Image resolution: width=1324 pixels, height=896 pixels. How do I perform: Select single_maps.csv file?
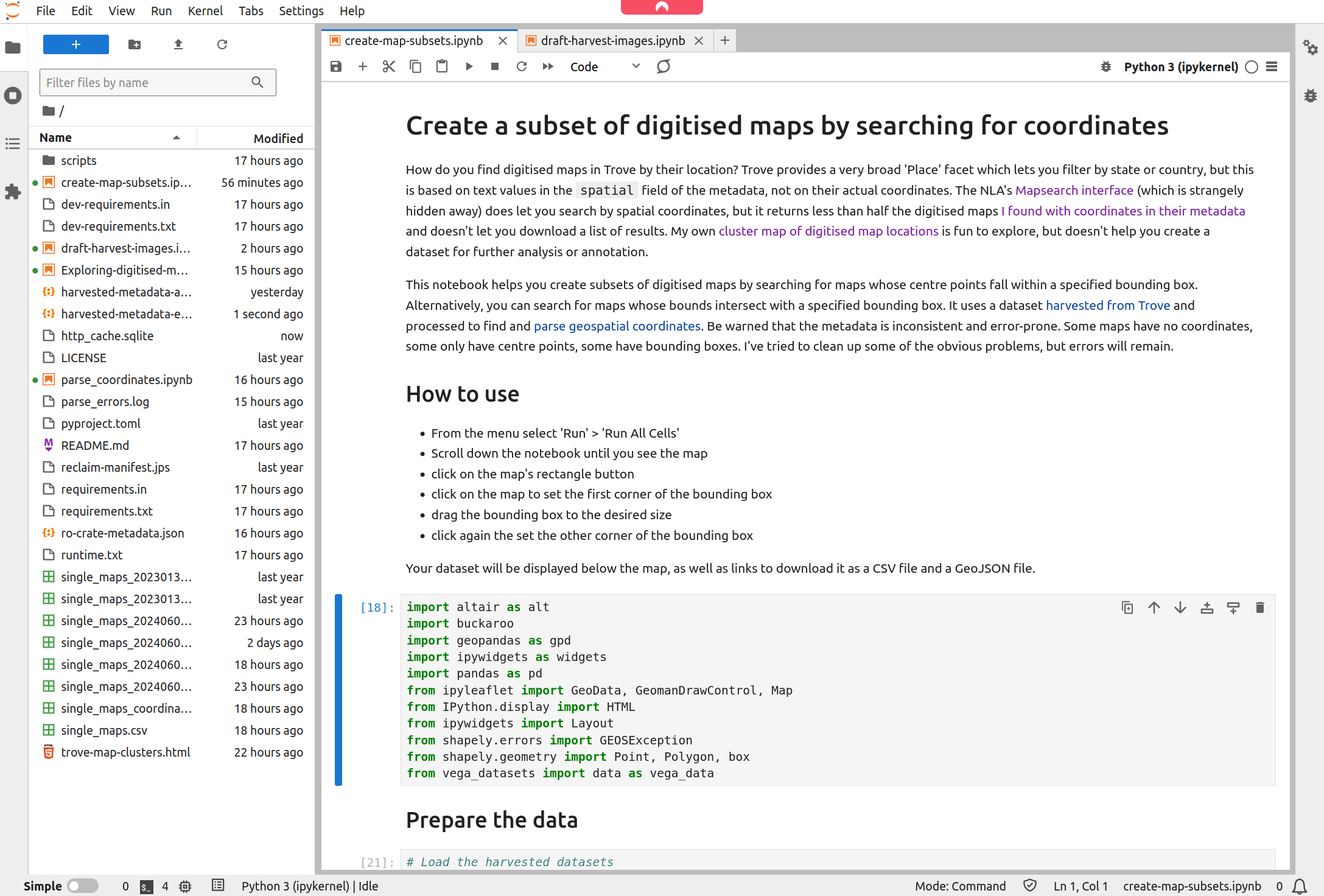(172, 730)
